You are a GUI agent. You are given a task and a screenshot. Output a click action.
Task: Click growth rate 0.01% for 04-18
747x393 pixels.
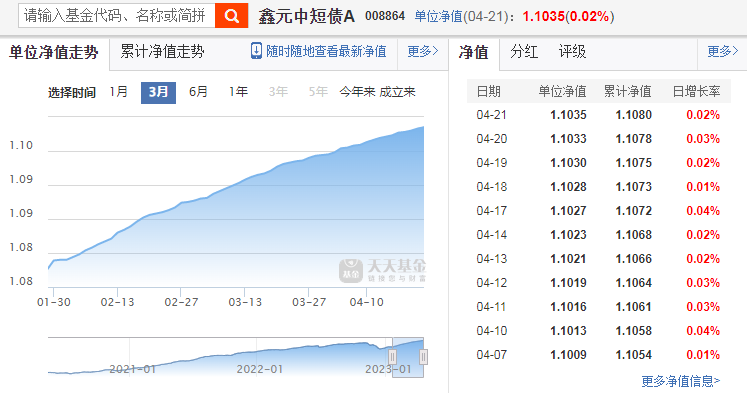point(703,187)
